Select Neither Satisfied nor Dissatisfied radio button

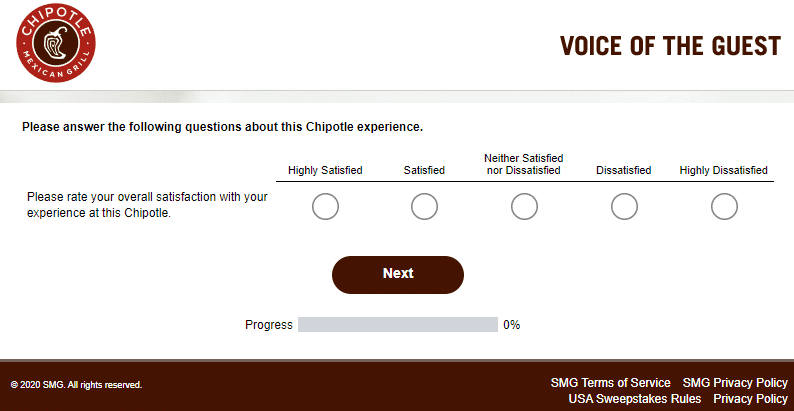tap(524, 207)
